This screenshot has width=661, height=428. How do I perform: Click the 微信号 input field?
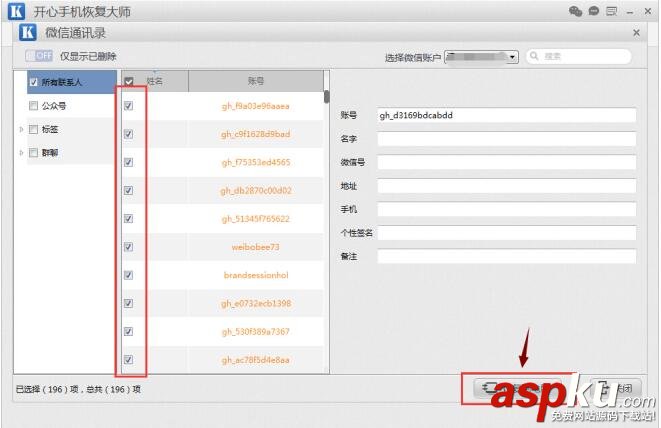pos(507,162)
